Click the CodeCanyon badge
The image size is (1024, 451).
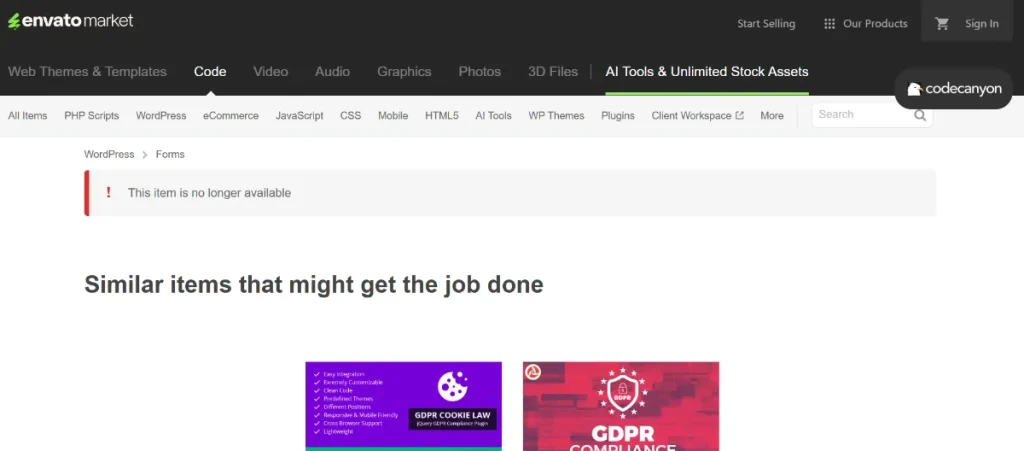click(953, 89)
